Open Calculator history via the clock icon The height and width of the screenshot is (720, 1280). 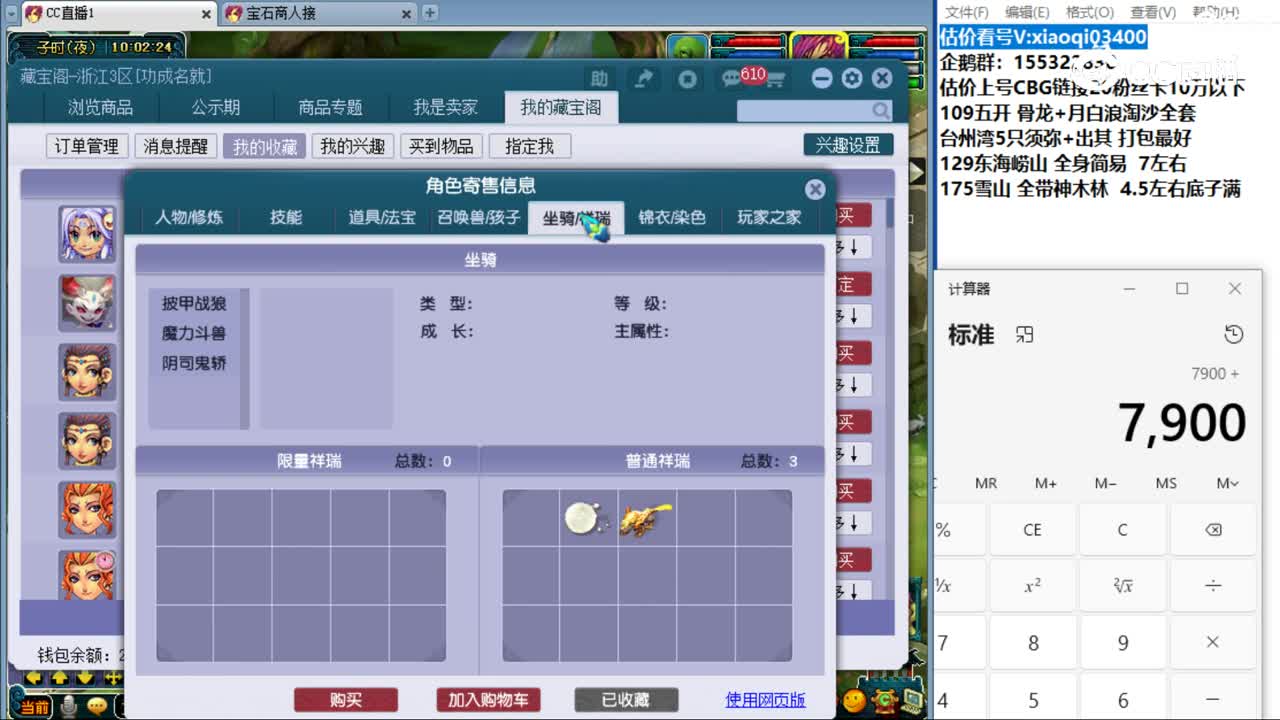(x=1233, y=335)
